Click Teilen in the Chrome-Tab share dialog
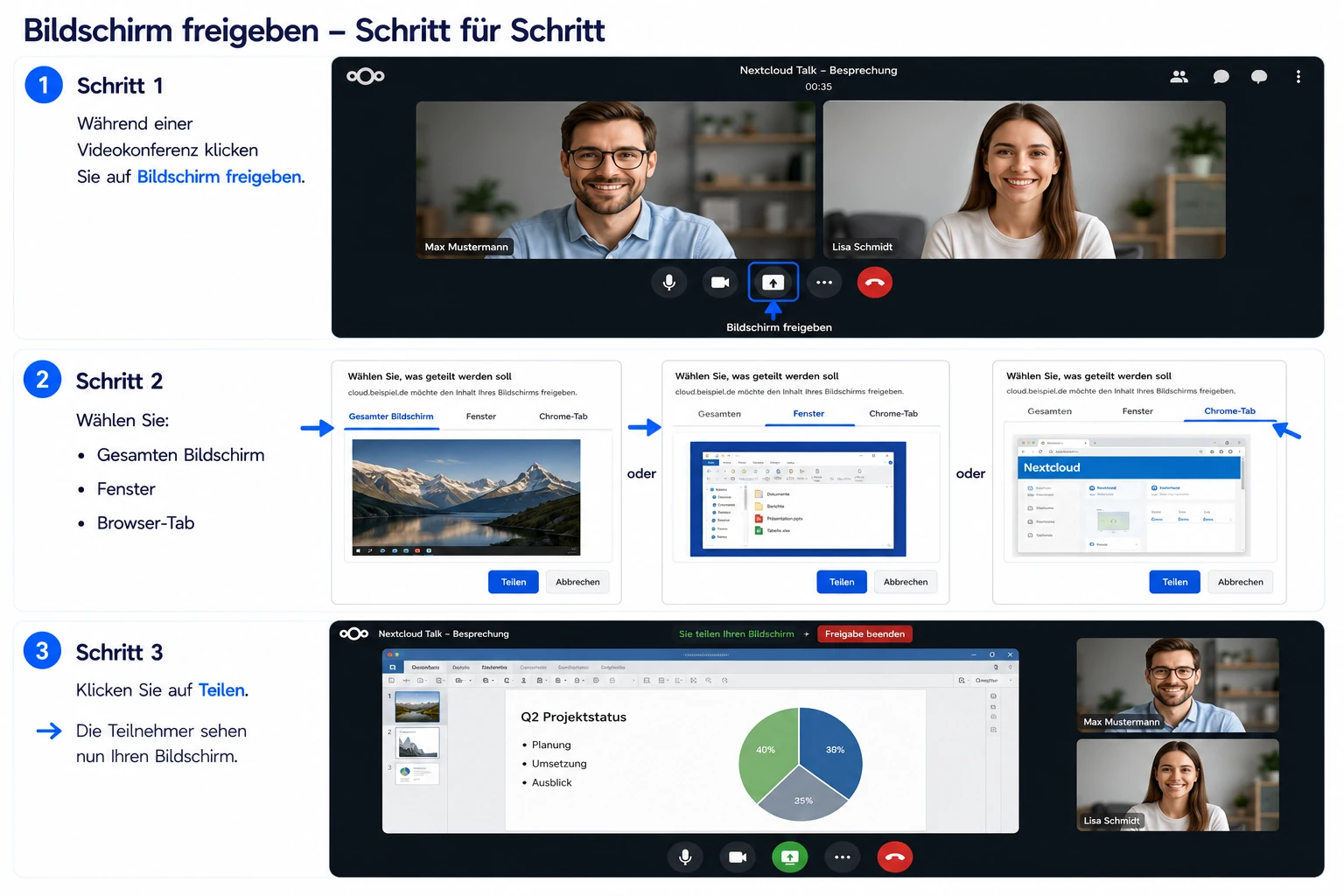 tap(1175, 582)
